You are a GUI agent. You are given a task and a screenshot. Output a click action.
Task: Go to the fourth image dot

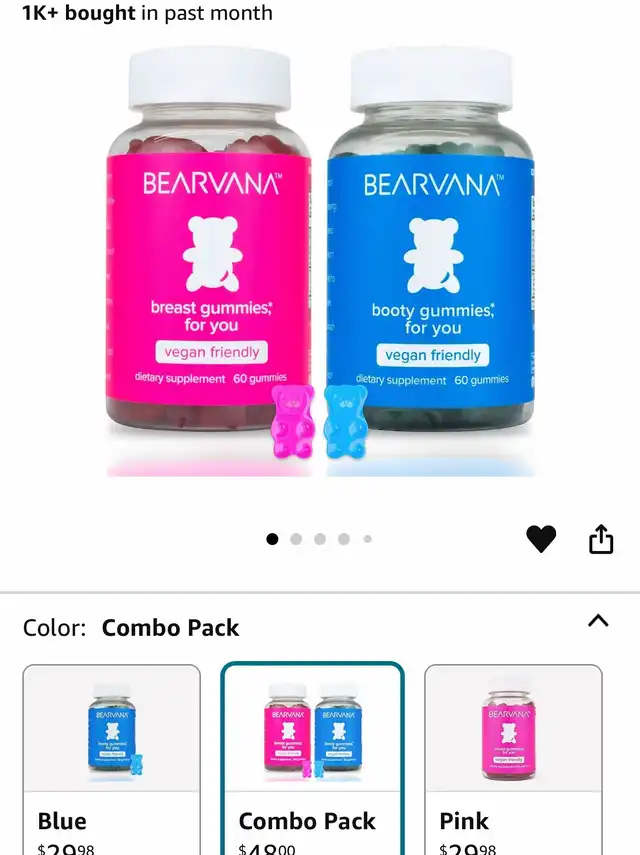(x=344, y=539)
